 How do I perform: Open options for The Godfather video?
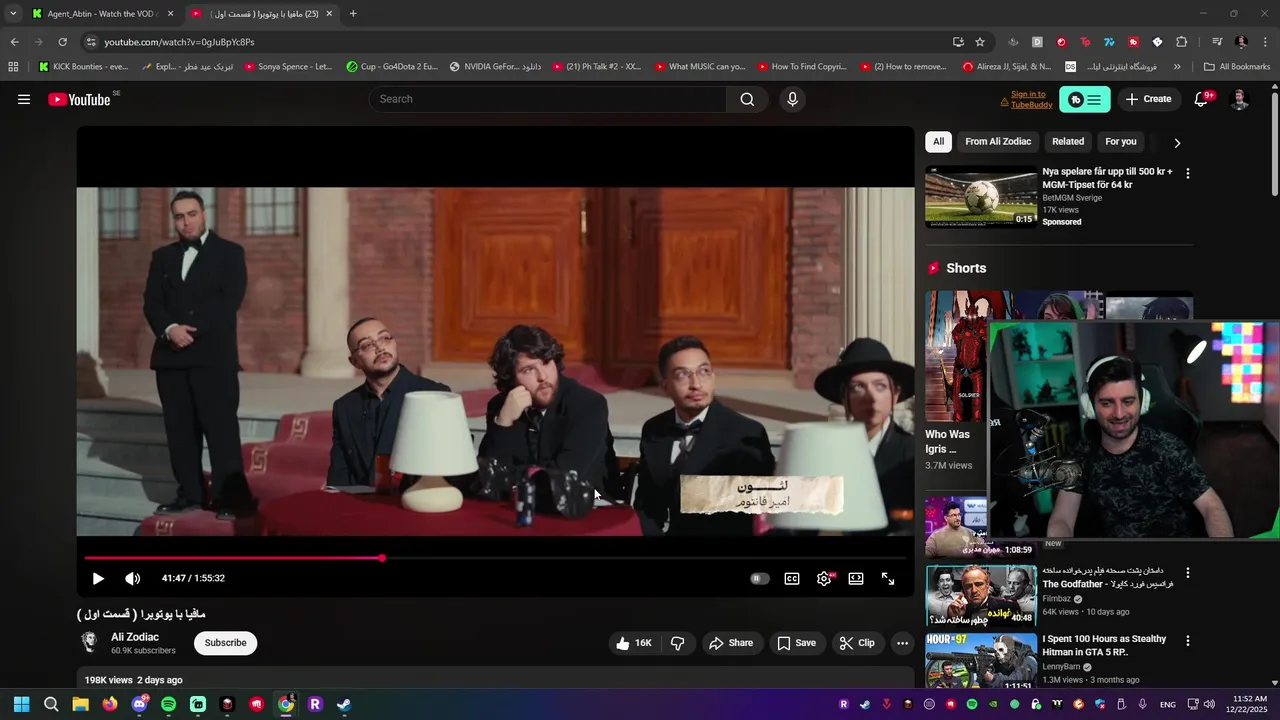pyautogui.click(x=1188, y=573)
